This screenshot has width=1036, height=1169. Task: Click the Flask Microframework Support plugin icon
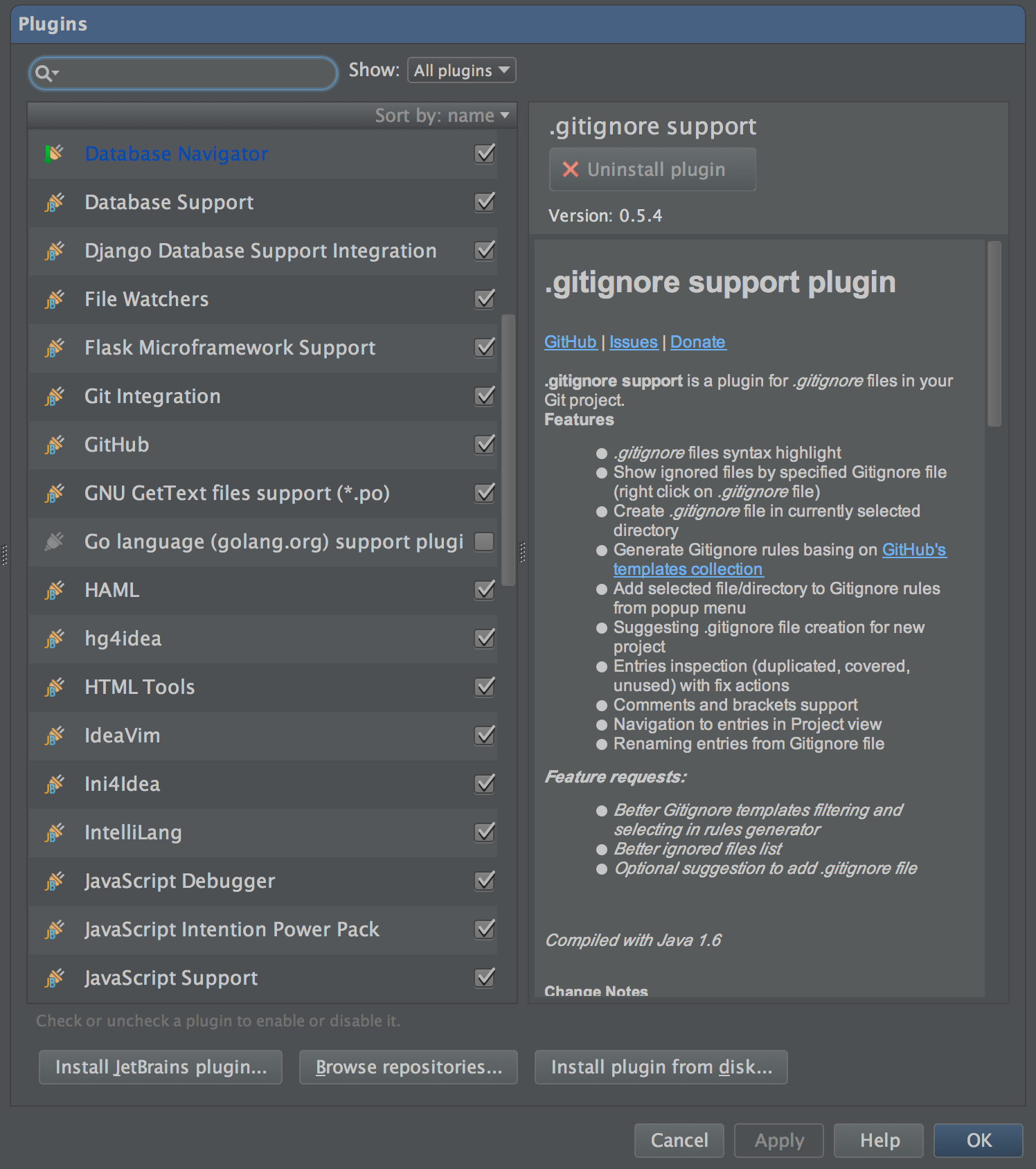tap(55, 348)
